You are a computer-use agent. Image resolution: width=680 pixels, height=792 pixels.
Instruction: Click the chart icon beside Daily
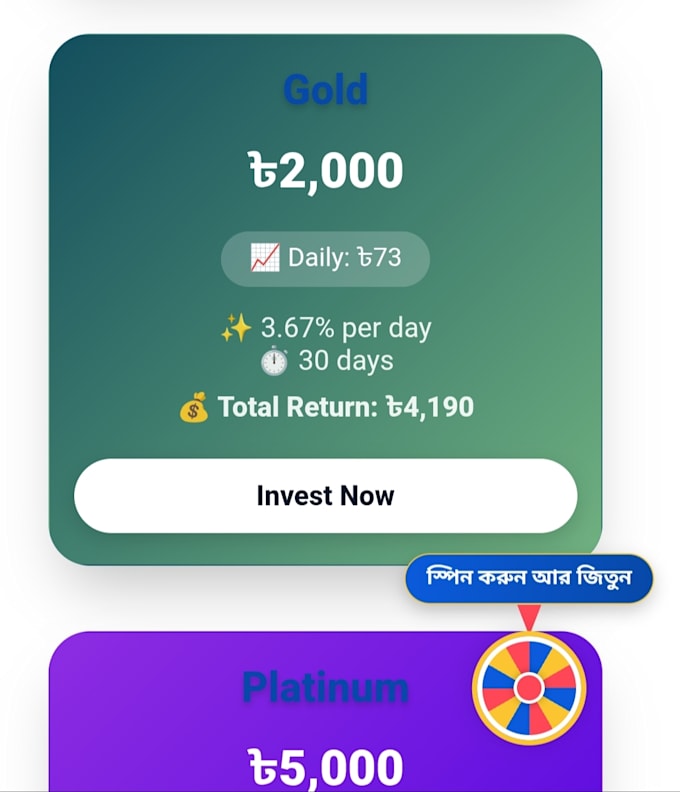coord(265,258)
